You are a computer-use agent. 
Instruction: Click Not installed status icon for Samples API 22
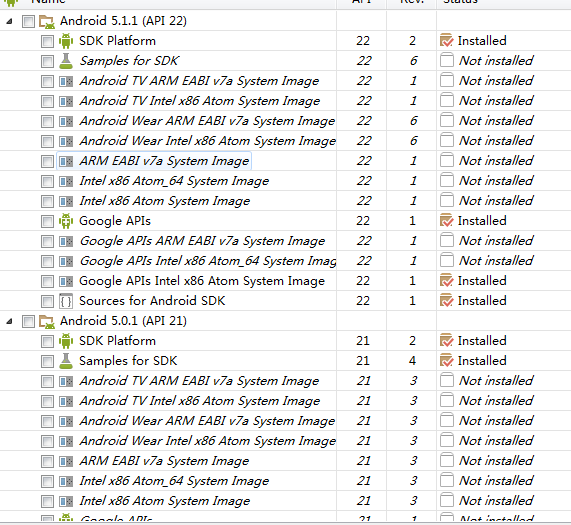tap(446, 60)
